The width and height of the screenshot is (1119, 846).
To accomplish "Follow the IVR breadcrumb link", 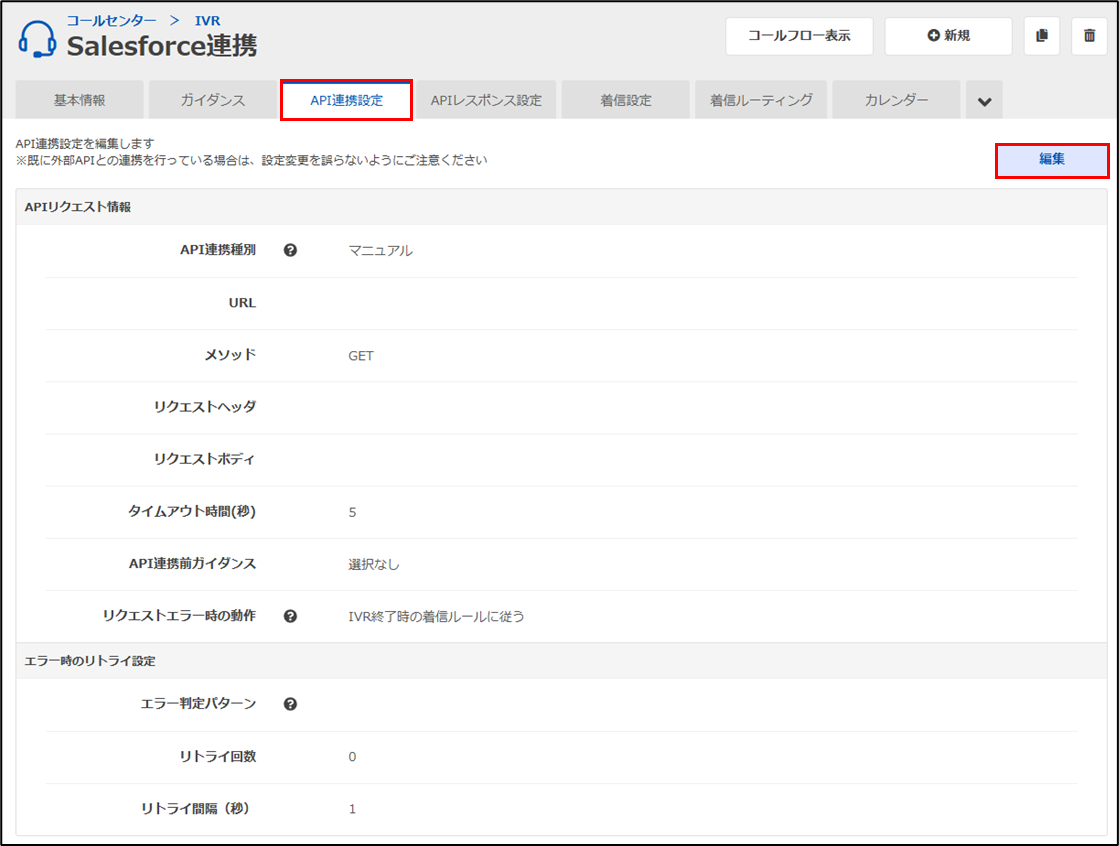I will click(207, 20).
